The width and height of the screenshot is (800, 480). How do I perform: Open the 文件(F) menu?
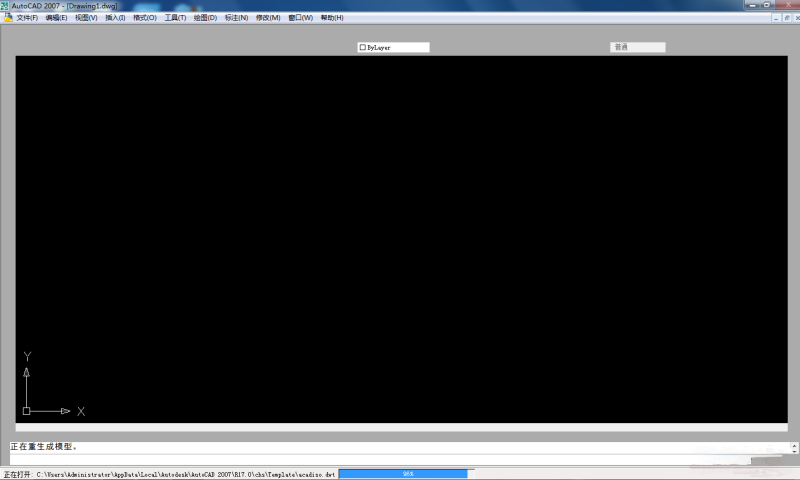27,17
